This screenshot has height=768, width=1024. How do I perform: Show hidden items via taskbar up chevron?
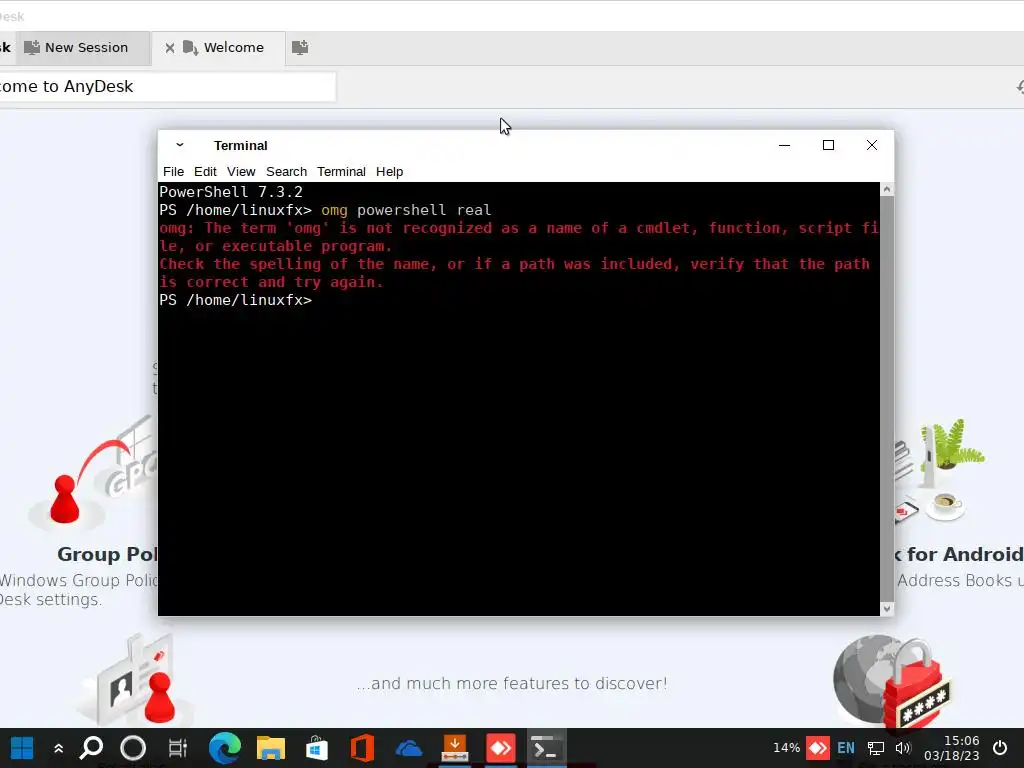[58, 748]
